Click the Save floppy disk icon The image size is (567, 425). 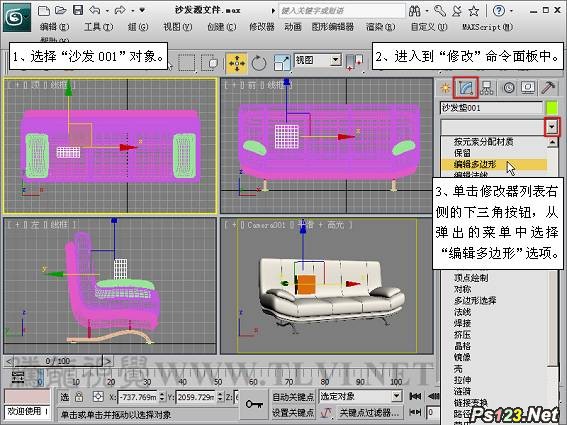78,10
